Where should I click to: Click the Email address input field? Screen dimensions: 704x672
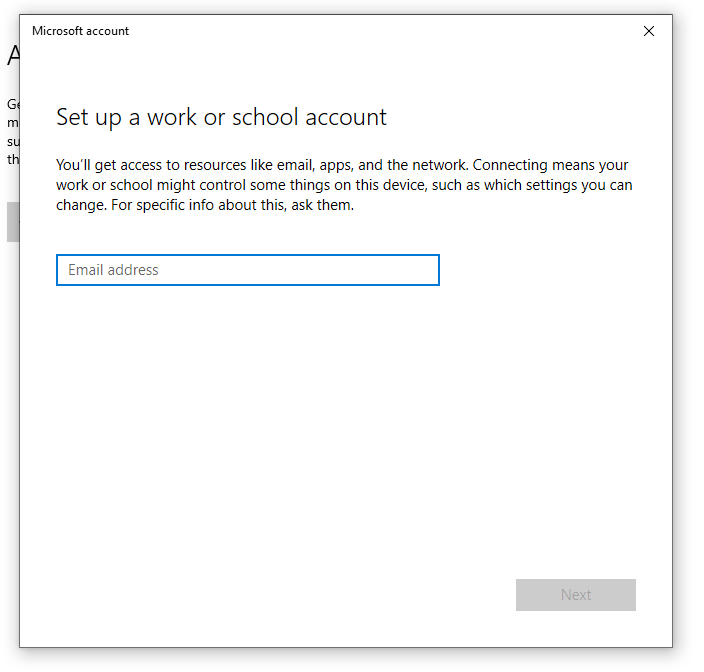click(x=248, y=270)
